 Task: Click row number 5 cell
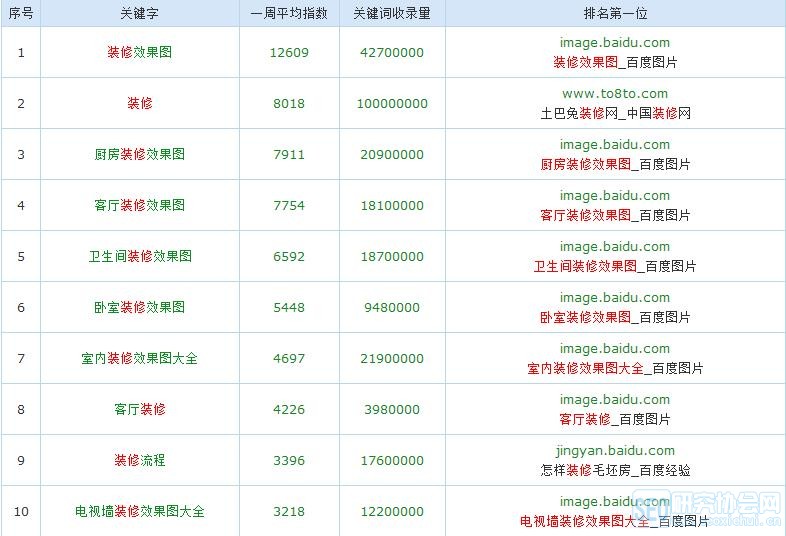21,257
